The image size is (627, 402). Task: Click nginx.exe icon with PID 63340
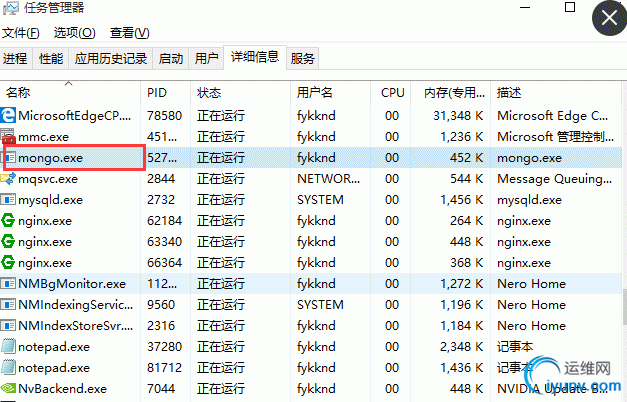pyautogui.click(x=8, y=241)
